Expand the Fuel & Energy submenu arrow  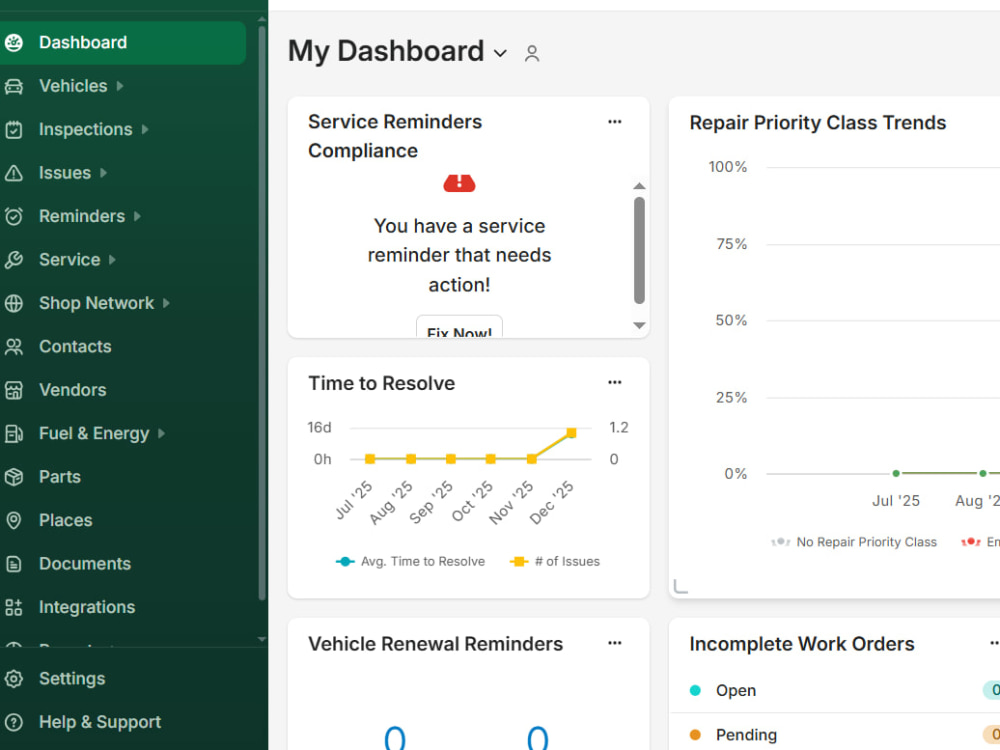point(161,434)
